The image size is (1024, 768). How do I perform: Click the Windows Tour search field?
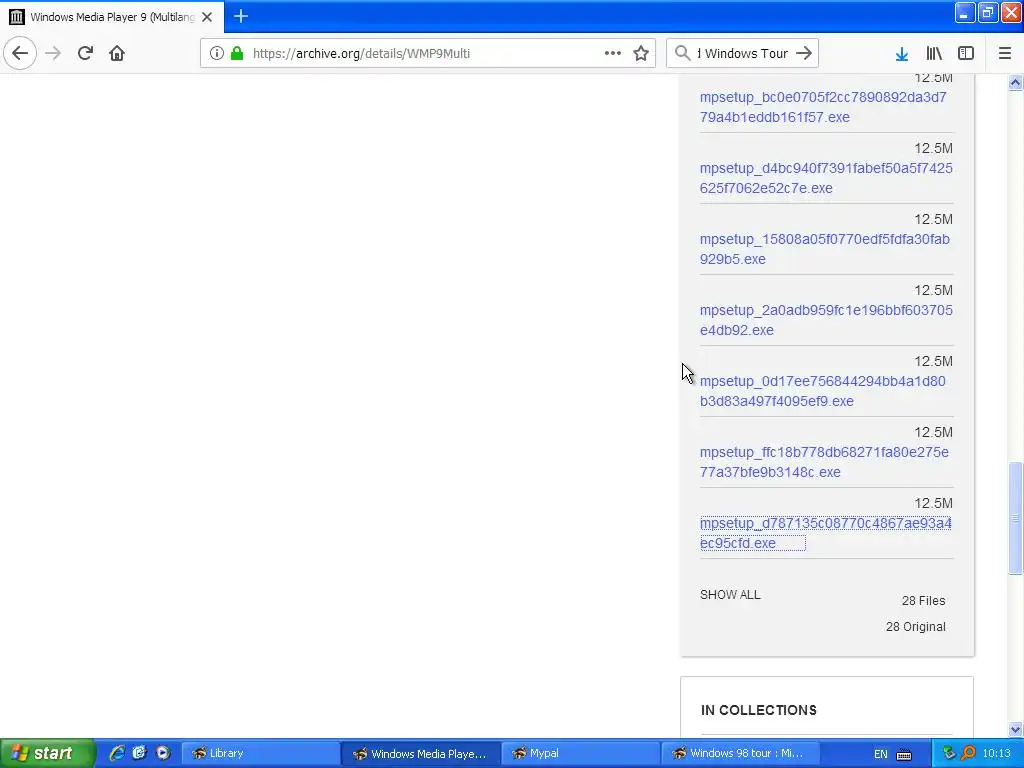click(x=743, y=53)
